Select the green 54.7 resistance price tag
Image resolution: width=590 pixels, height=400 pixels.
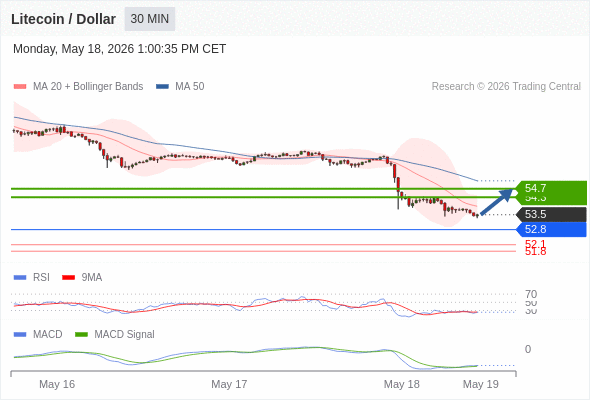[x=551, y=188]
